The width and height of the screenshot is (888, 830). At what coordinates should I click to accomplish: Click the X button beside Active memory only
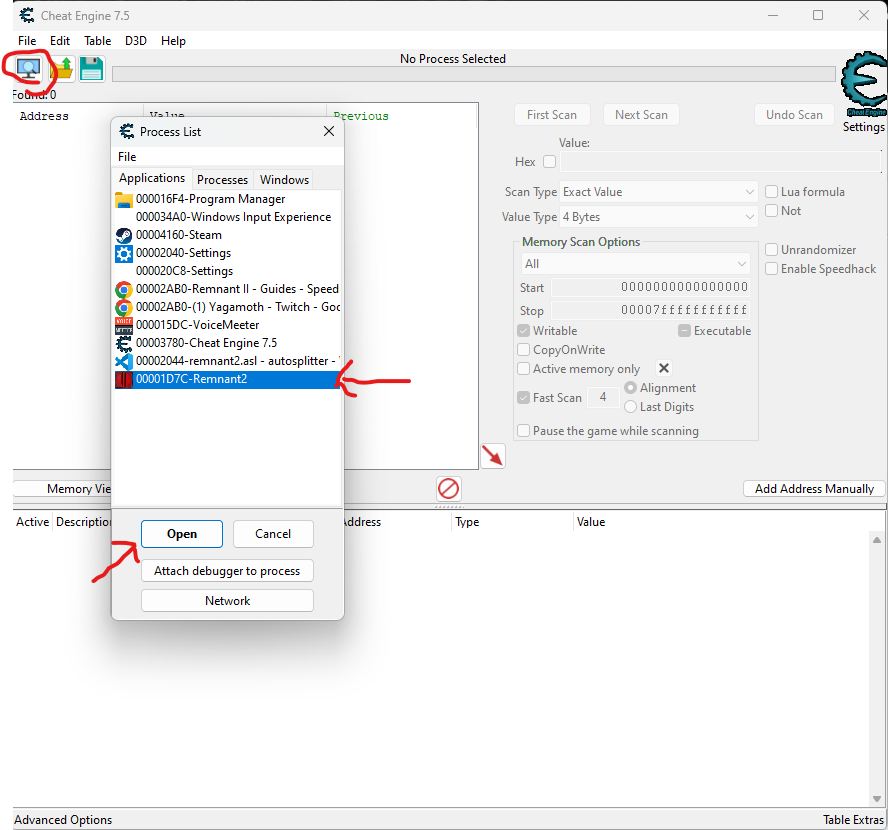point(664,369)
